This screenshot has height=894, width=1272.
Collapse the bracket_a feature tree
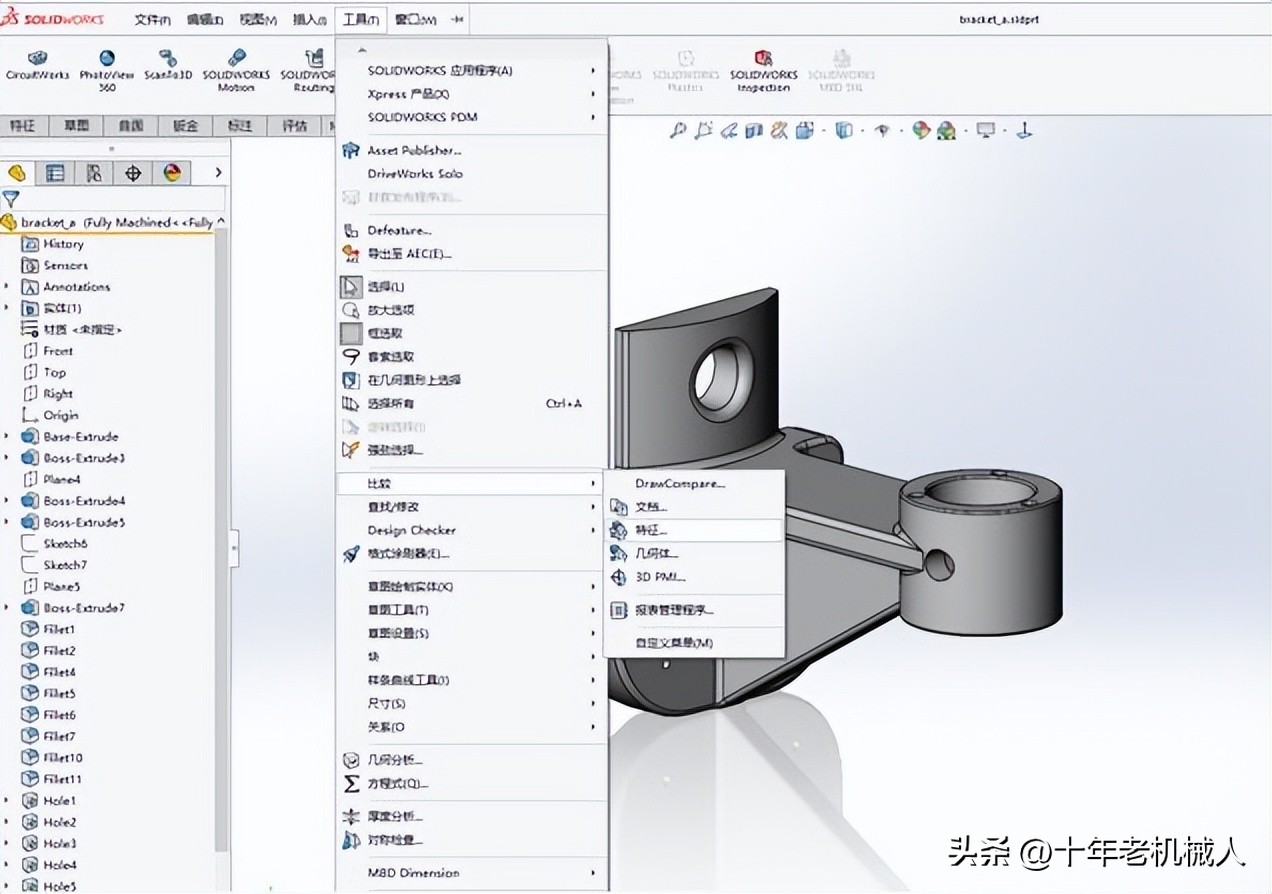pos(220,221)
